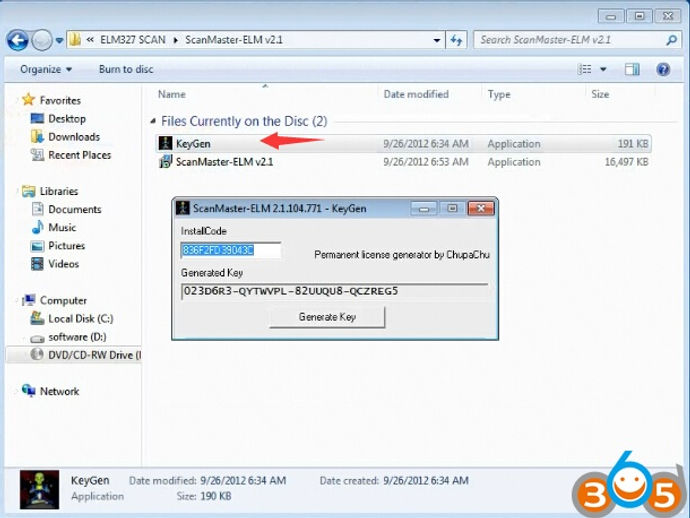Viewport: 690px width, 518px height.
Task: Click the Generated Key field
Action: pyautogui.click(x=334, y=291)
